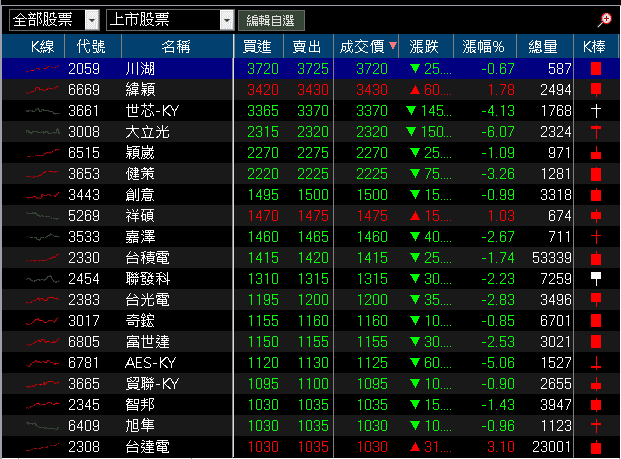
Task: Open the 上市股票 dropdown arrow
Action: pyautogui.click(x=227, y=20)
